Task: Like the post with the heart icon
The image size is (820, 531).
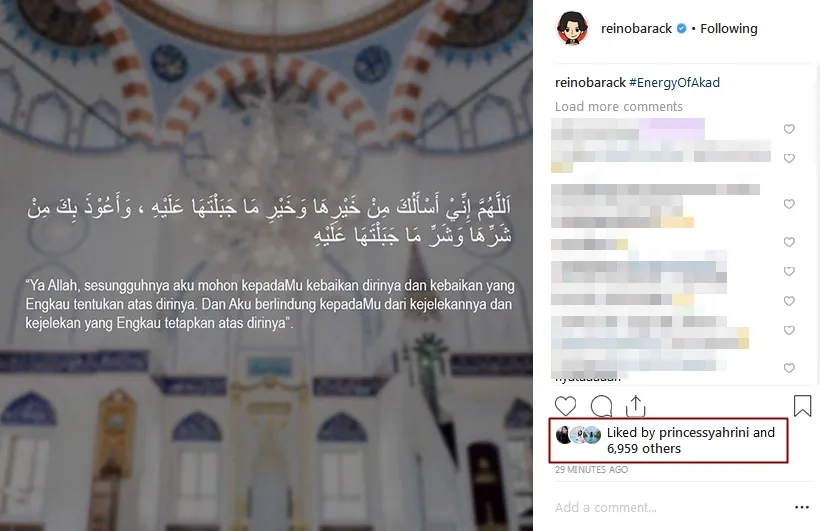Action: point(565,406)
